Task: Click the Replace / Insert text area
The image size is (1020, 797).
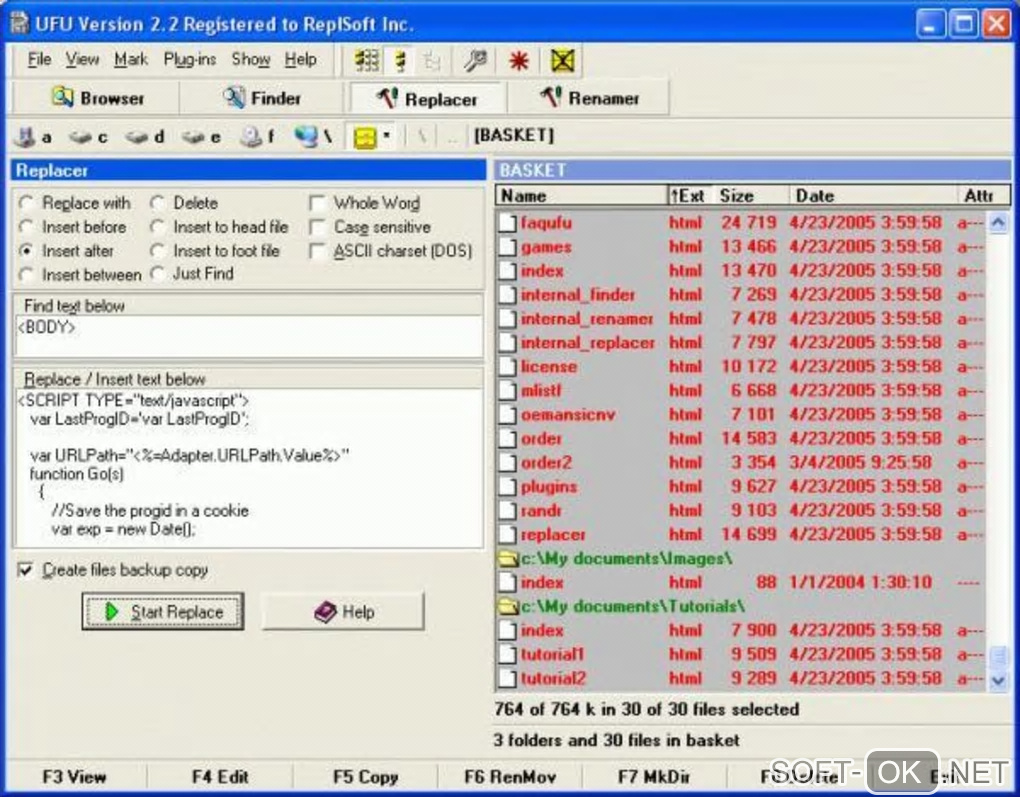Action: (248, 467)
